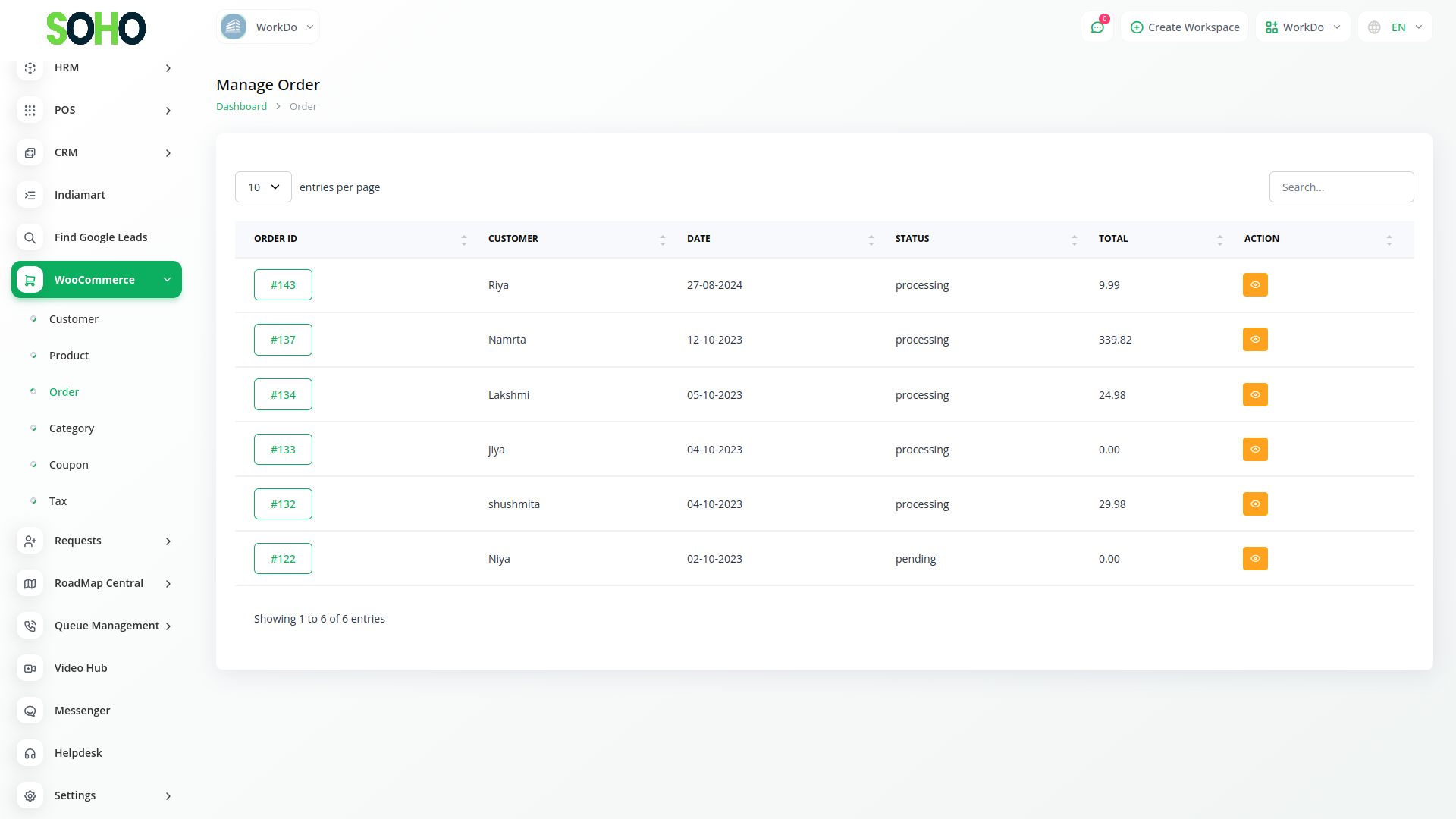1456x819 pixels.
Task: Open the Video Hub sidebar icon
Action: pyautogui.click(x=30, y=668)
